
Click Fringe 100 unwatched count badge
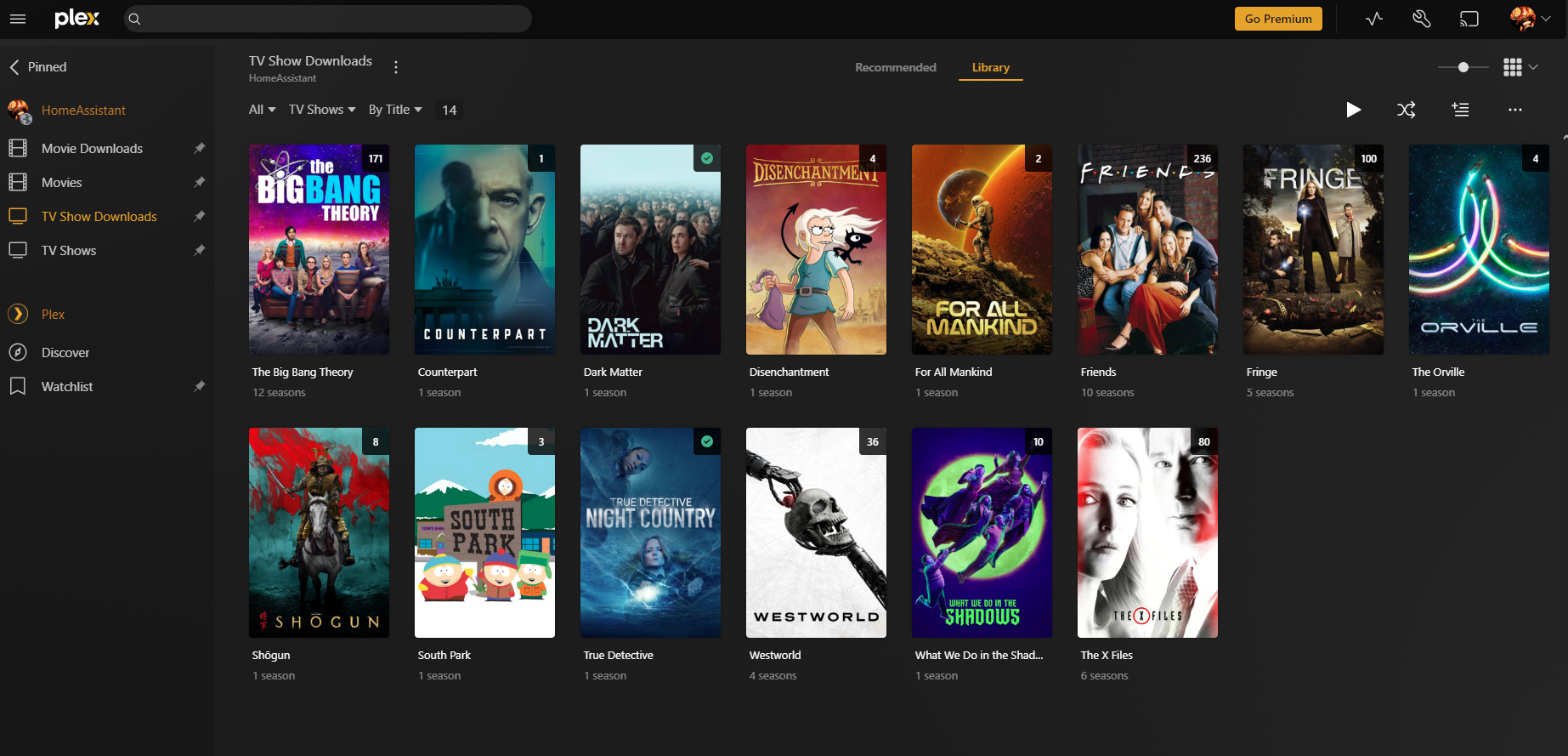[1368, 158]
